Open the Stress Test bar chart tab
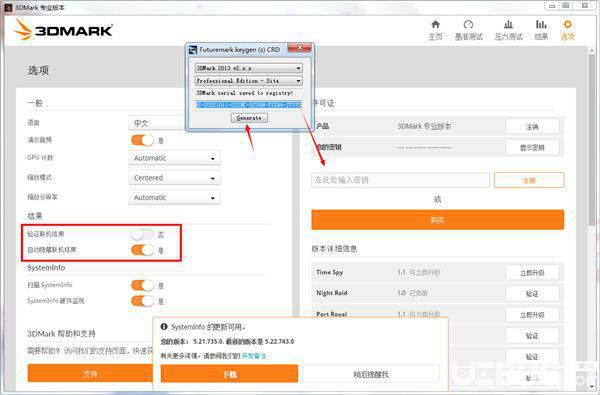The width and height of the screenshot is (600, 395). click(x=508, y=24)
